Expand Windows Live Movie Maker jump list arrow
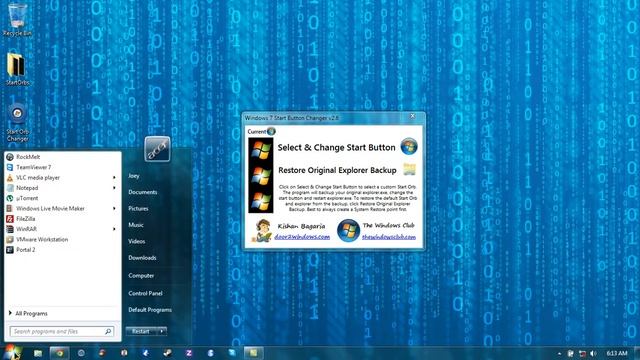Viewport: 640px width, 360px height. 114,209
